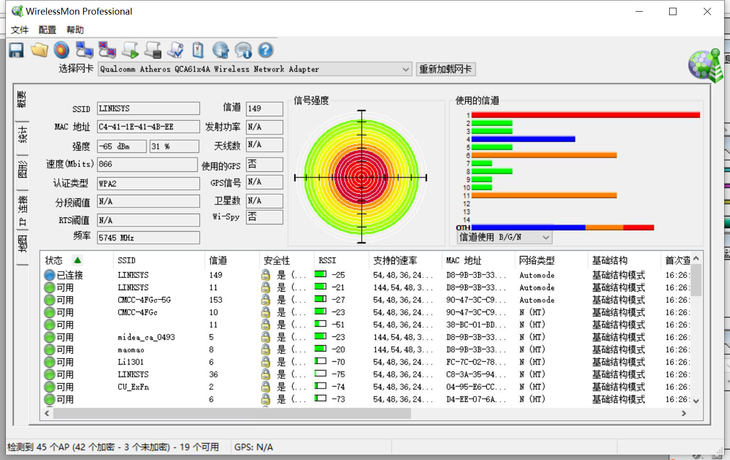
Task: Click the green status icon for midea_ca_0493
Action: pyautogui.click(x=49, y=337)
